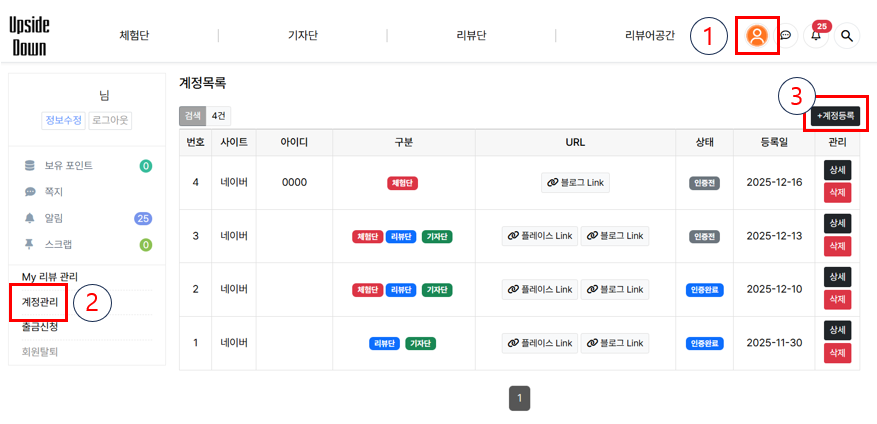This screenshot has width=877, height=424.
Task: Click the 정보수정 button
Action: (63, 120)
